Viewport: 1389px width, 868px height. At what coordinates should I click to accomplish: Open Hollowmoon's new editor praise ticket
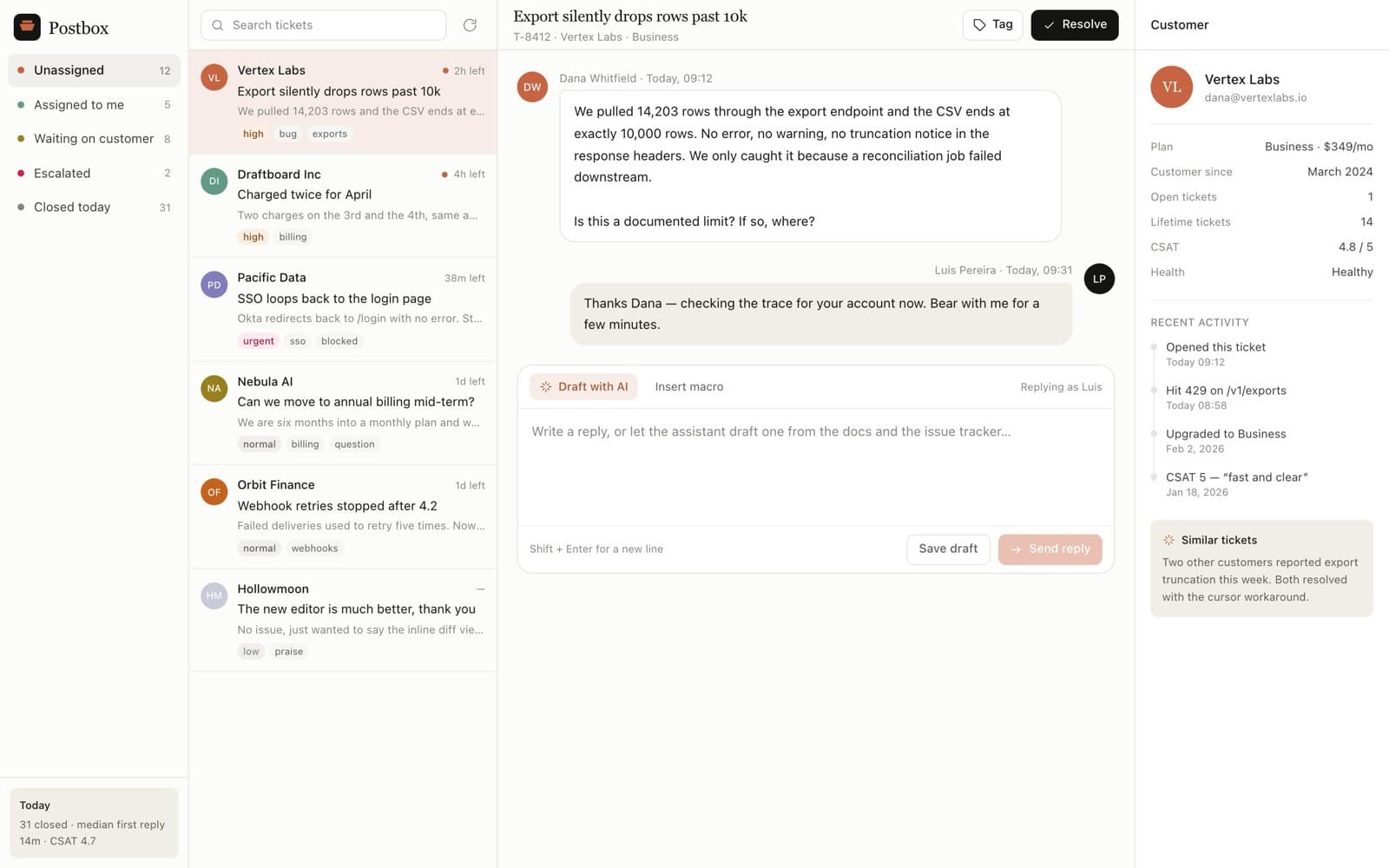(343, 621)
